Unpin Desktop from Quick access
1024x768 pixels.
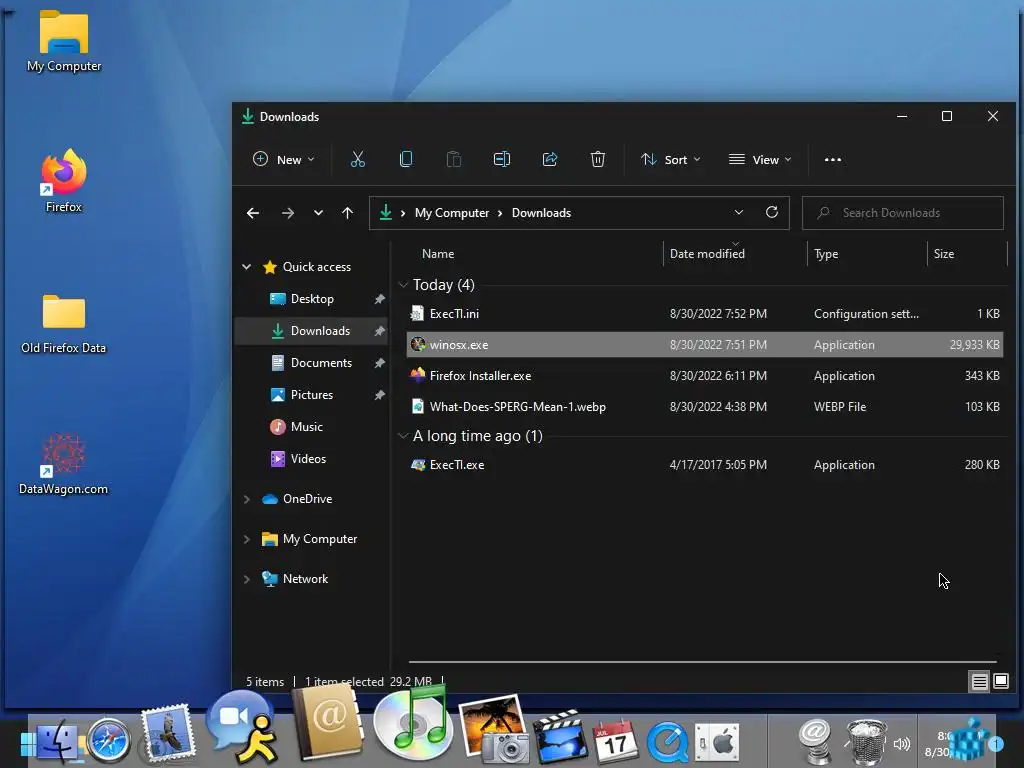pyautogui.click(x=379, y=299)
